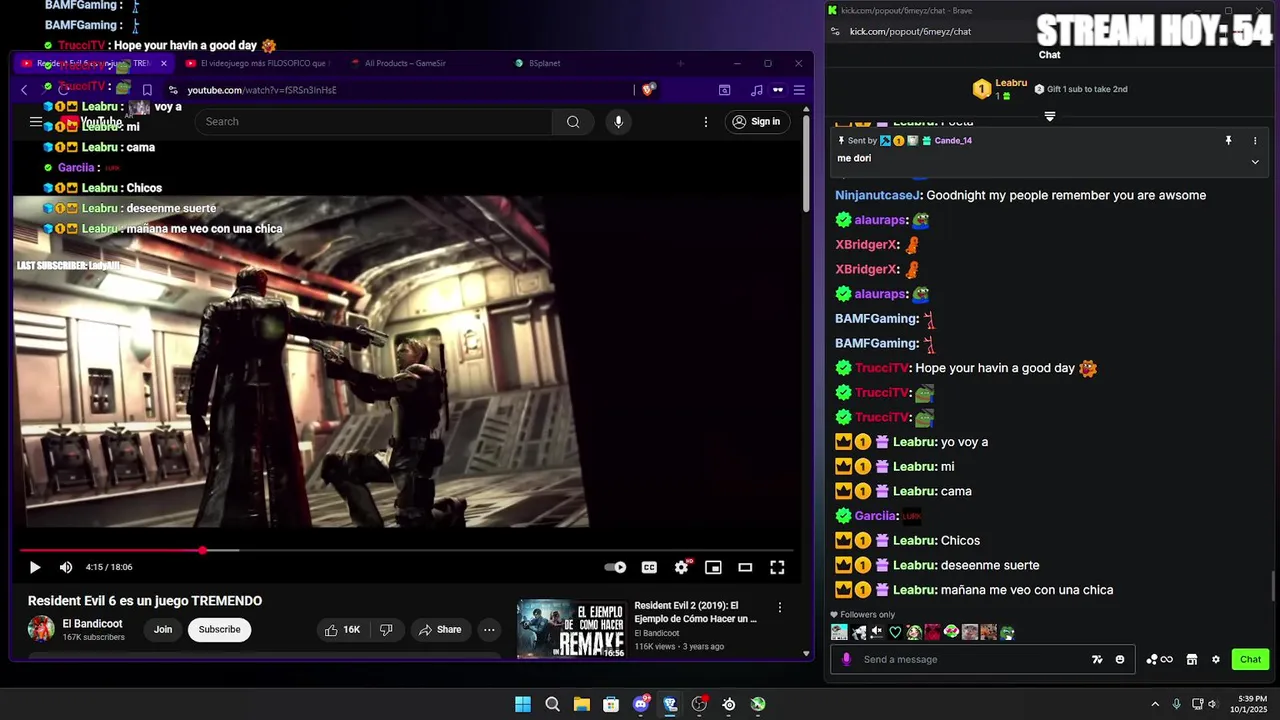Collapse the pinned 'me dori' message
1280x720 pixels.
[x=1255, y=161]
